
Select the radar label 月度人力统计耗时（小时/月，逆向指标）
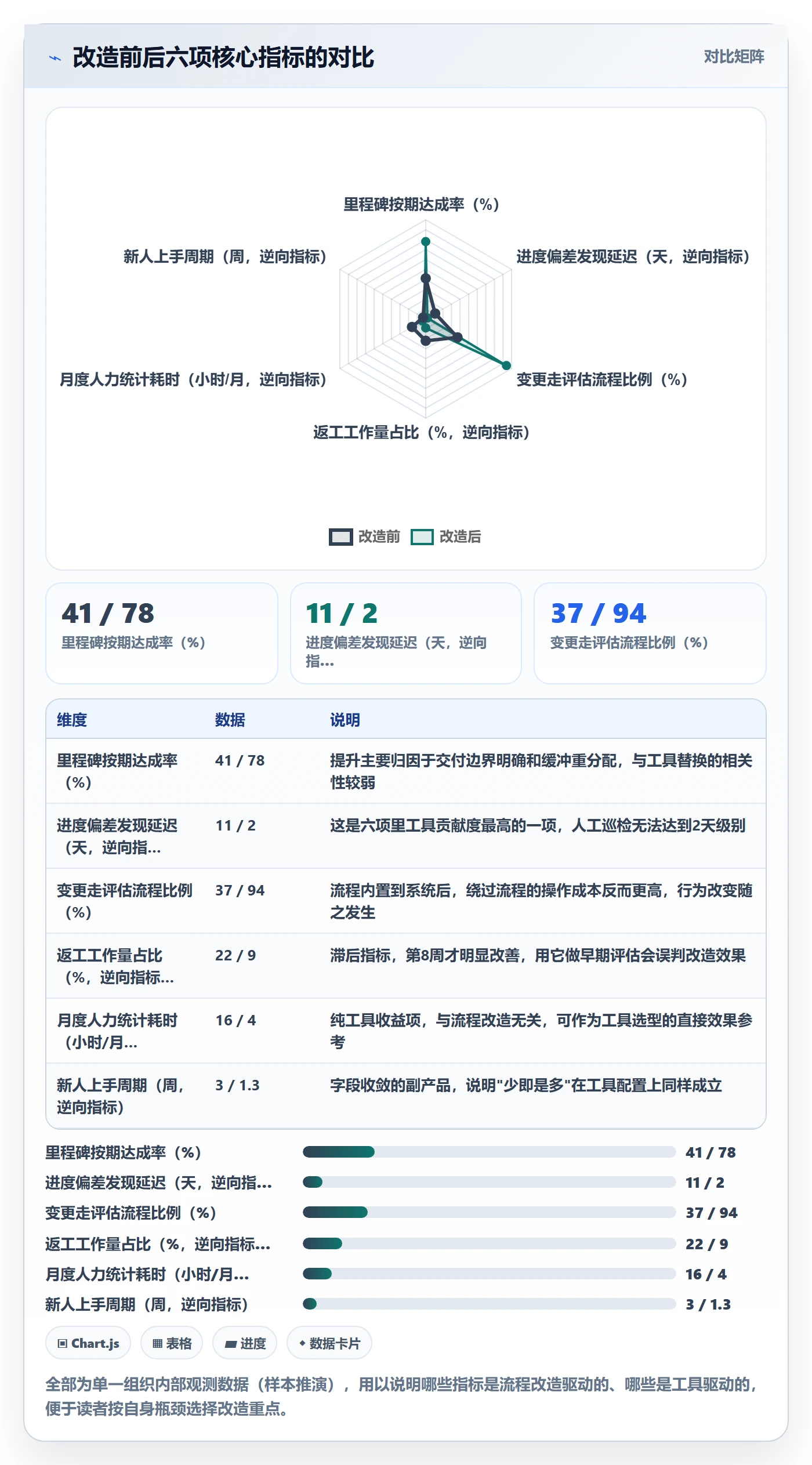(x=193, y=379)
